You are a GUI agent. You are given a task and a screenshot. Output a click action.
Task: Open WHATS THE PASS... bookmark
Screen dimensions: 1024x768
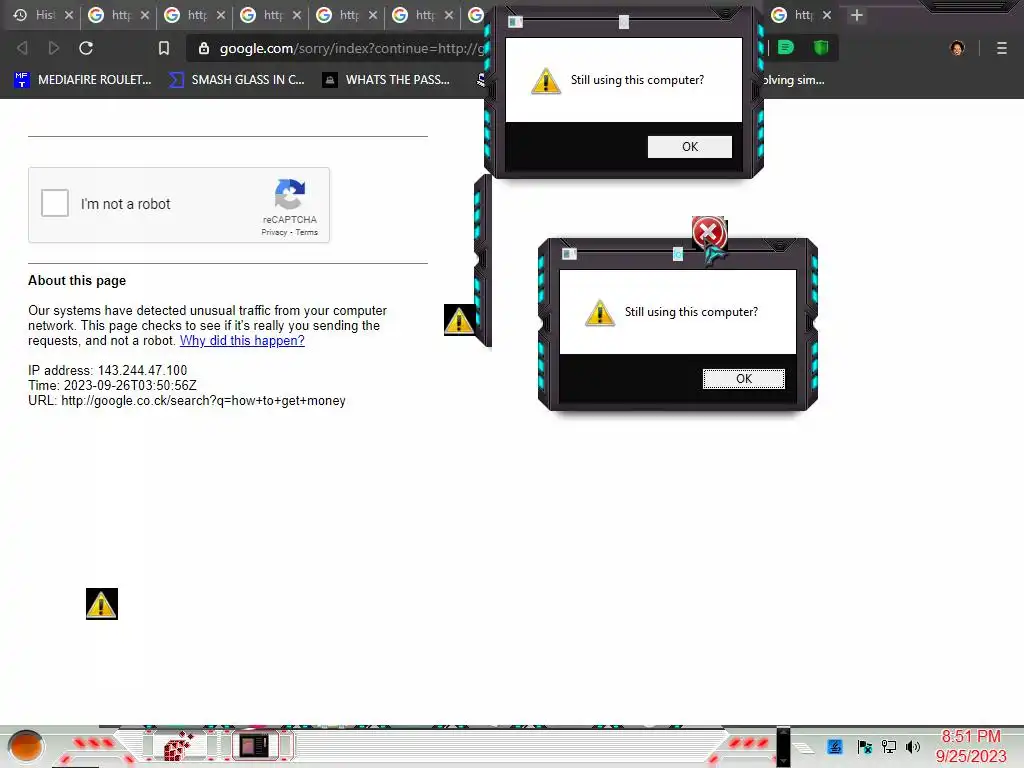386,80
